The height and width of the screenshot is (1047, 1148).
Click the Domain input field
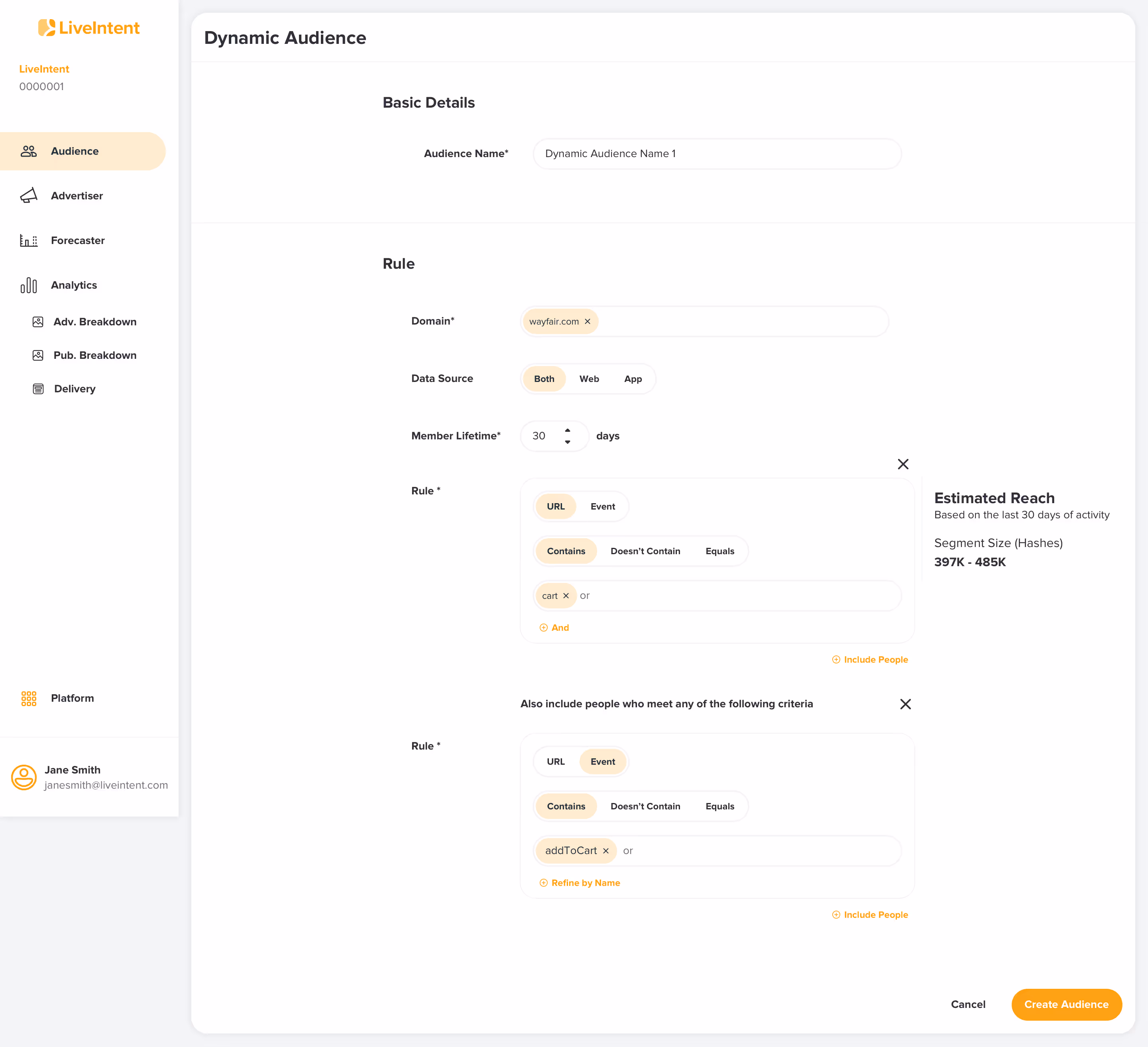(x=704, y=322)
